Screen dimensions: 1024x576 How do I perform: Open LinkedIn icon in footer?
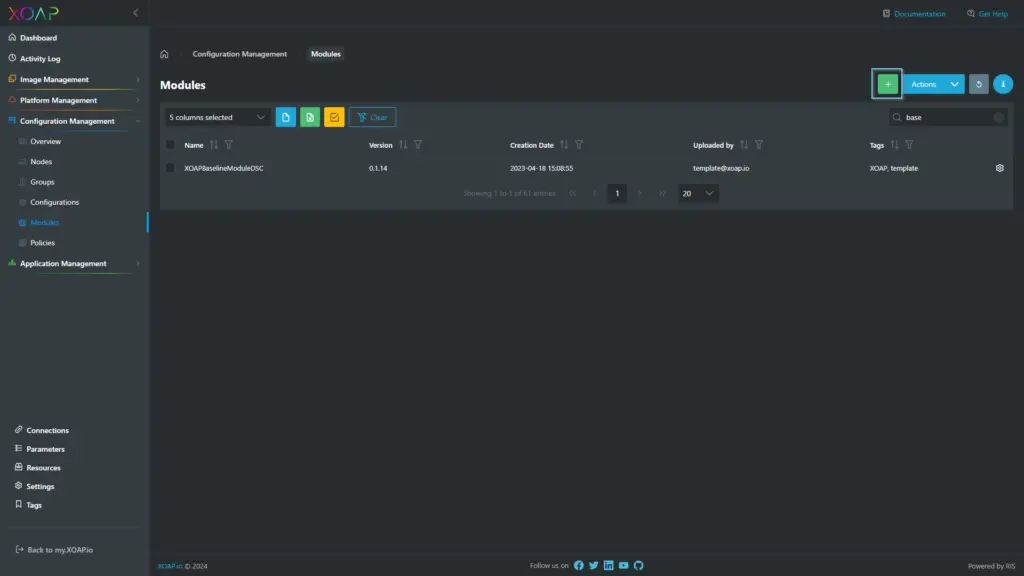click(609, 566)
